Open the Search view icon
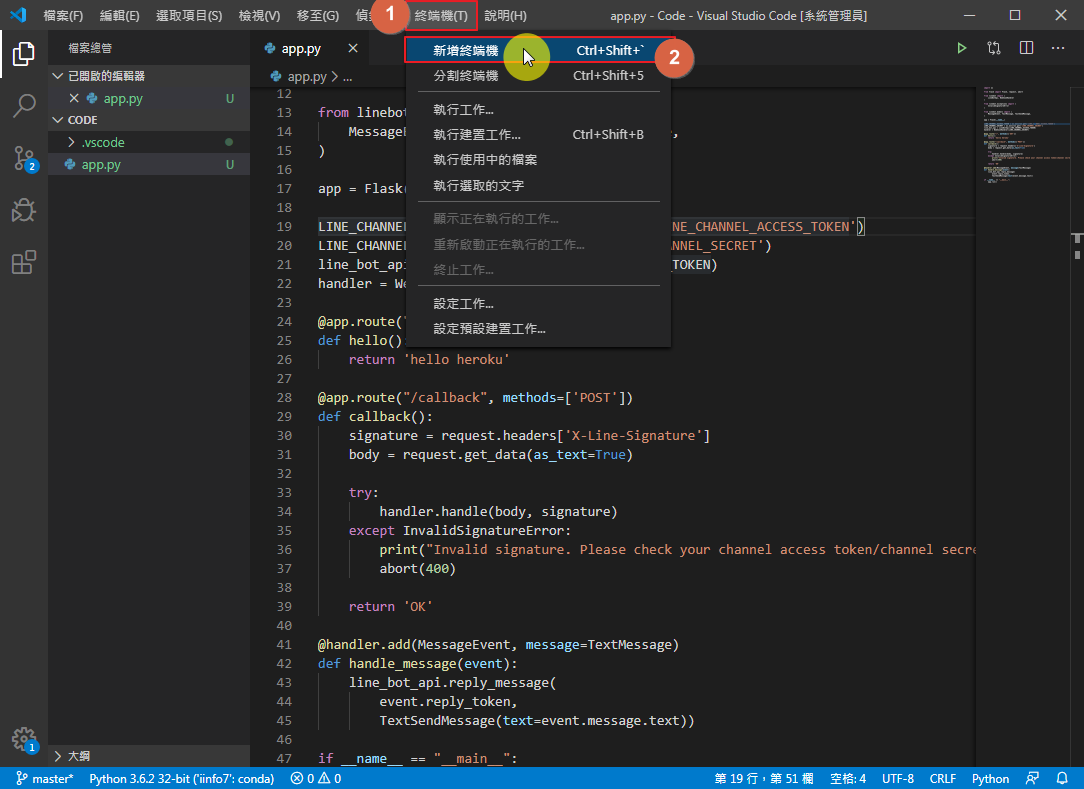Viewport: 1084px width, 789px height. pyautogui.click(x=24, y=107)
